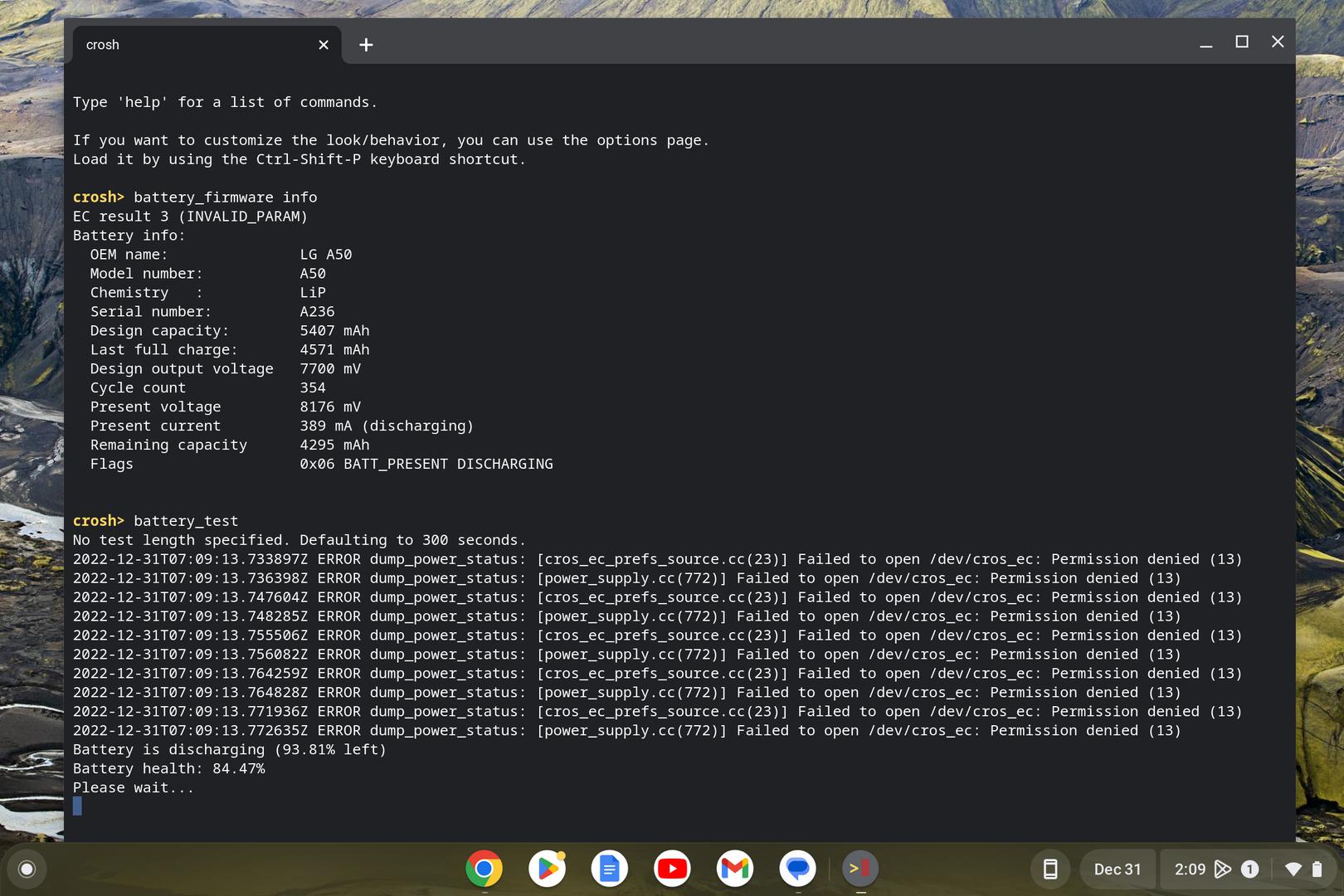
Task: Open Gmail from the shelf
Action: (x=735, y=869)
